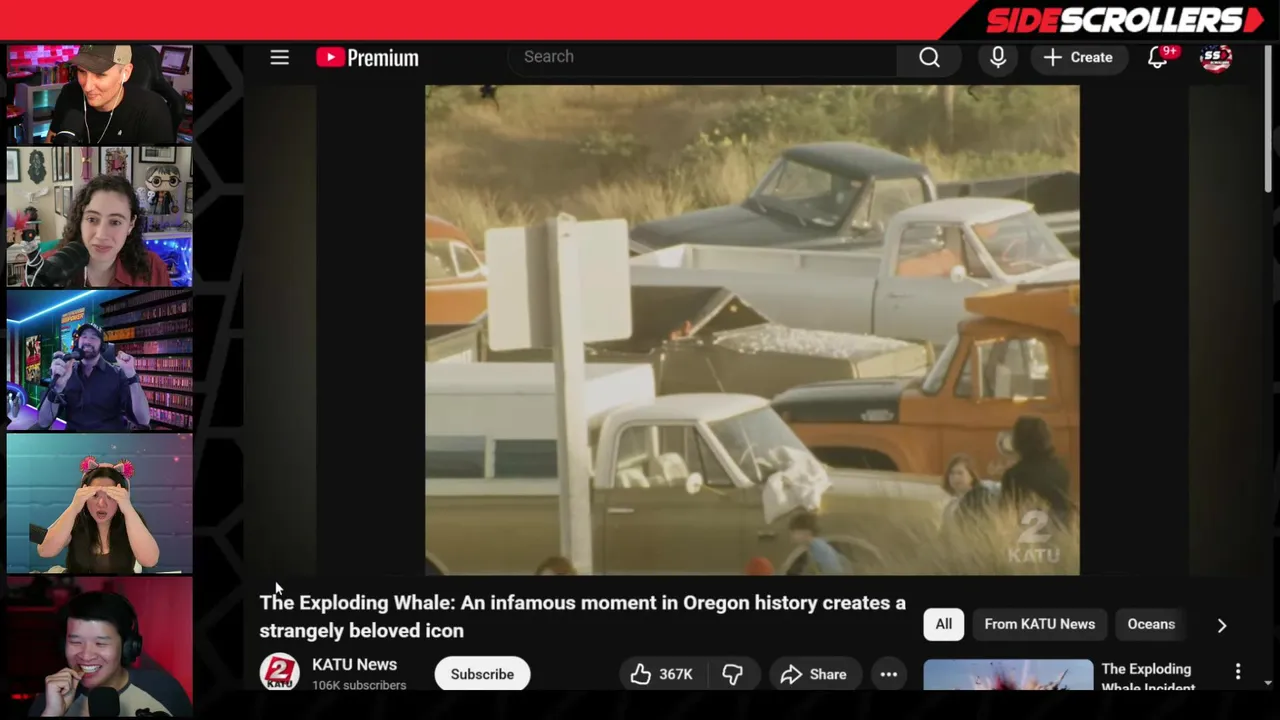The height and width of the screenshot is (720, 1280).
Task: Click the video title text
Action: tap(582, 616)
